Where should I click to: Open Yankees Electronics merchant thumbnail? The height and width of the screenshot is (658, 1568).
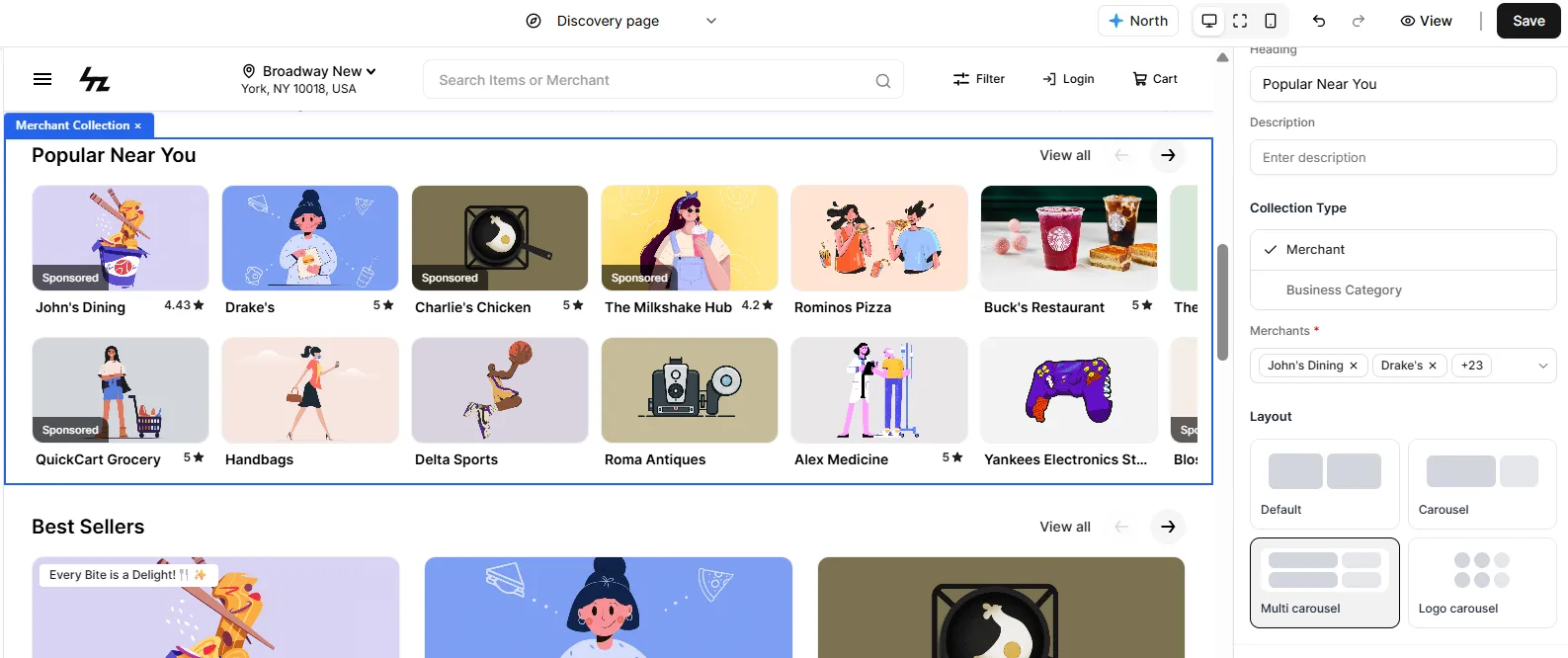[1069, 390]
